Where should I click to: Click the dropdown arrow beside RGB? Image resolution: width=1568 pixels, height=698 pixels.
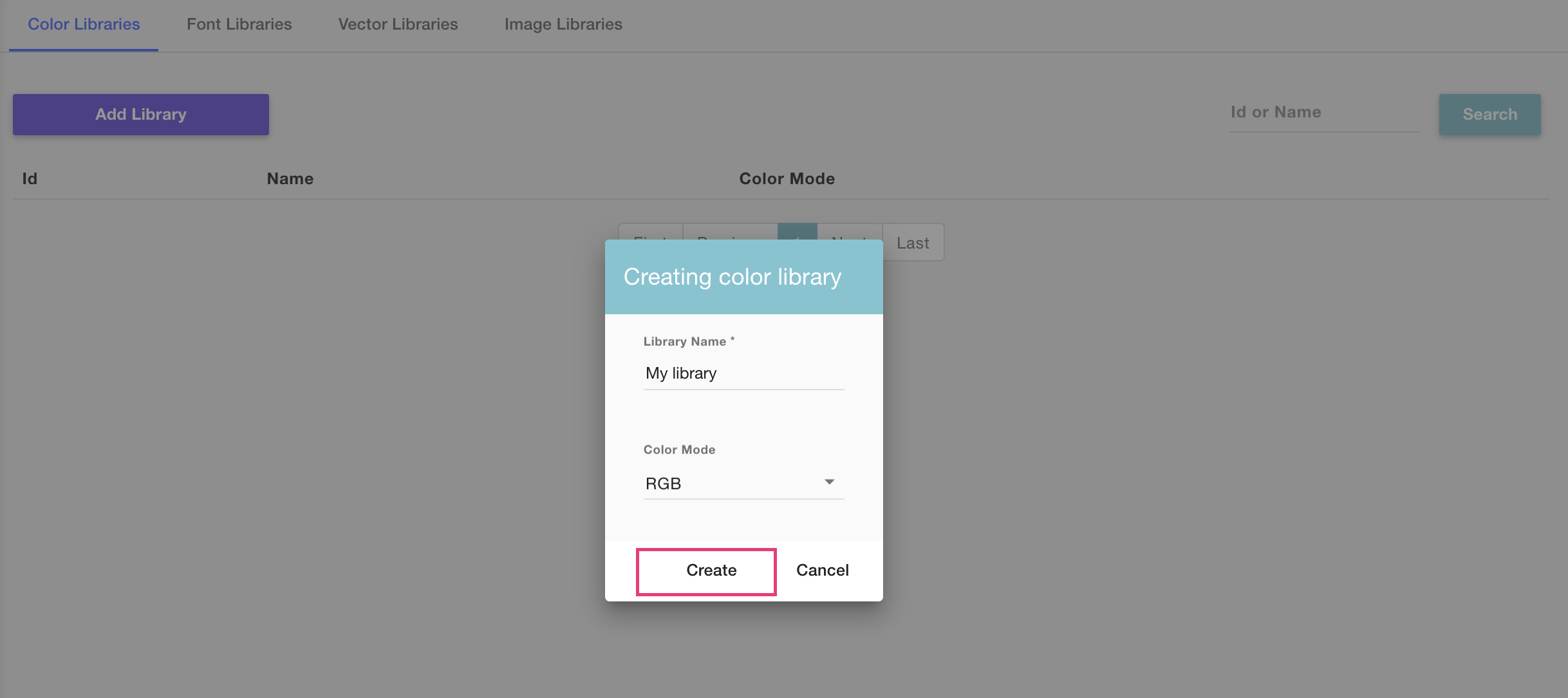[830, 482]
